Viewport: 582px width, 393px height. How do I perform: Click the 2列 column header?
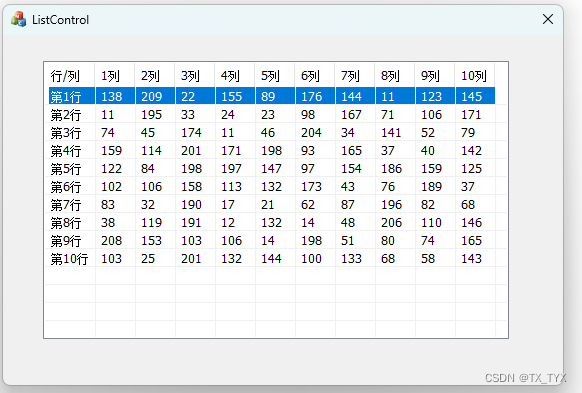[x=155, y=76]
